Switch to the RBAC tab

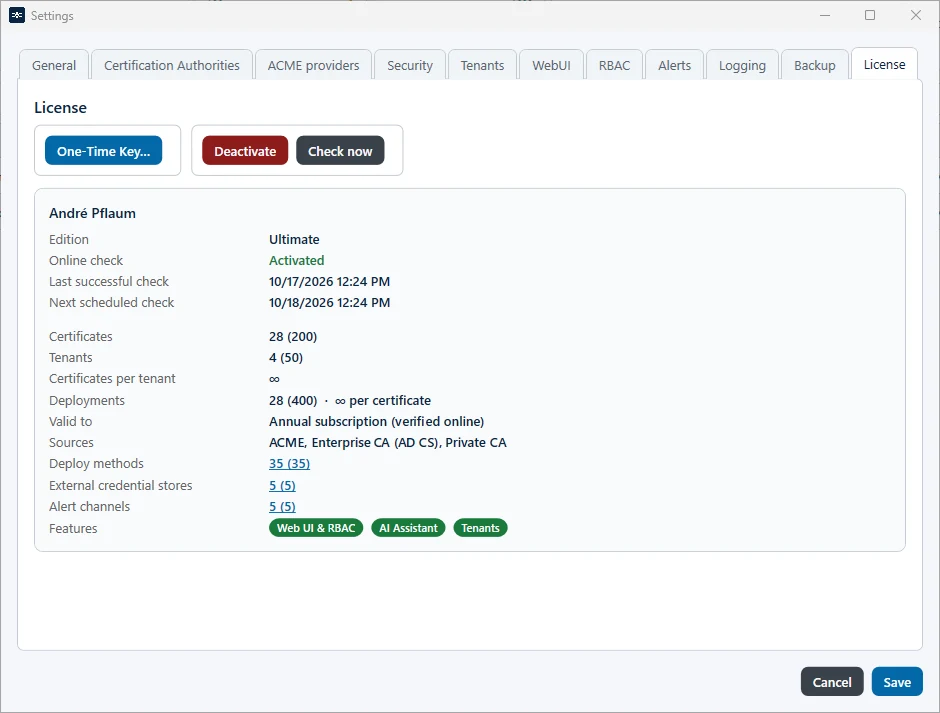(614, 65)
